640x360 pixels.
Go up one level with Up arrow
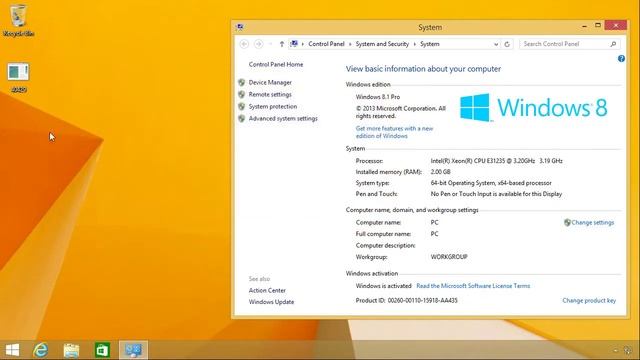click(x=282, y=44)
